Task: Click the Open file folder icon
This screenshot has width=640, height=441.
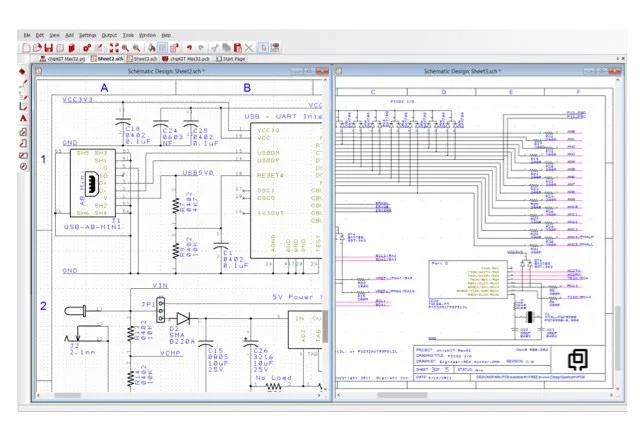Action: [x=38, y=47]
